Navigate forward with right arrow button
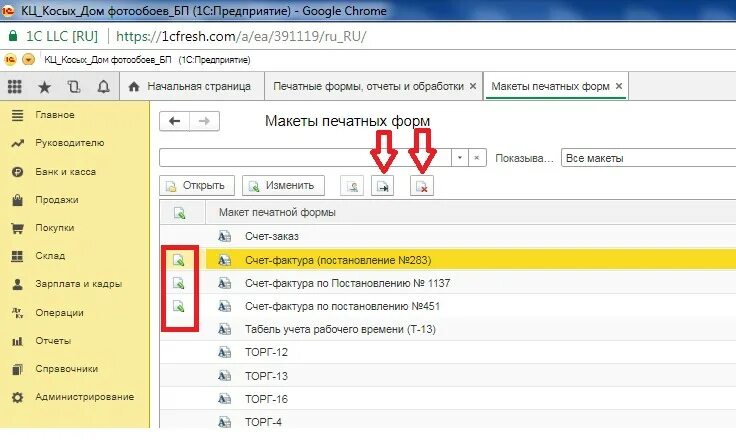 (204, 121)
